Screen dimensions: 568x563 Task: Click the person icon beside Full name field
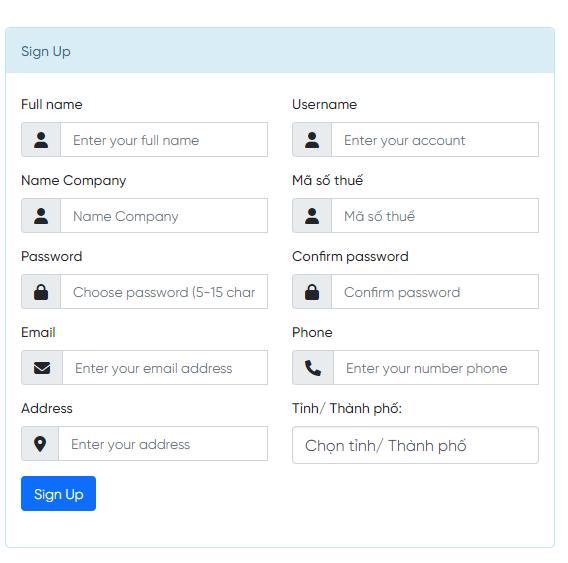[41, 140]
